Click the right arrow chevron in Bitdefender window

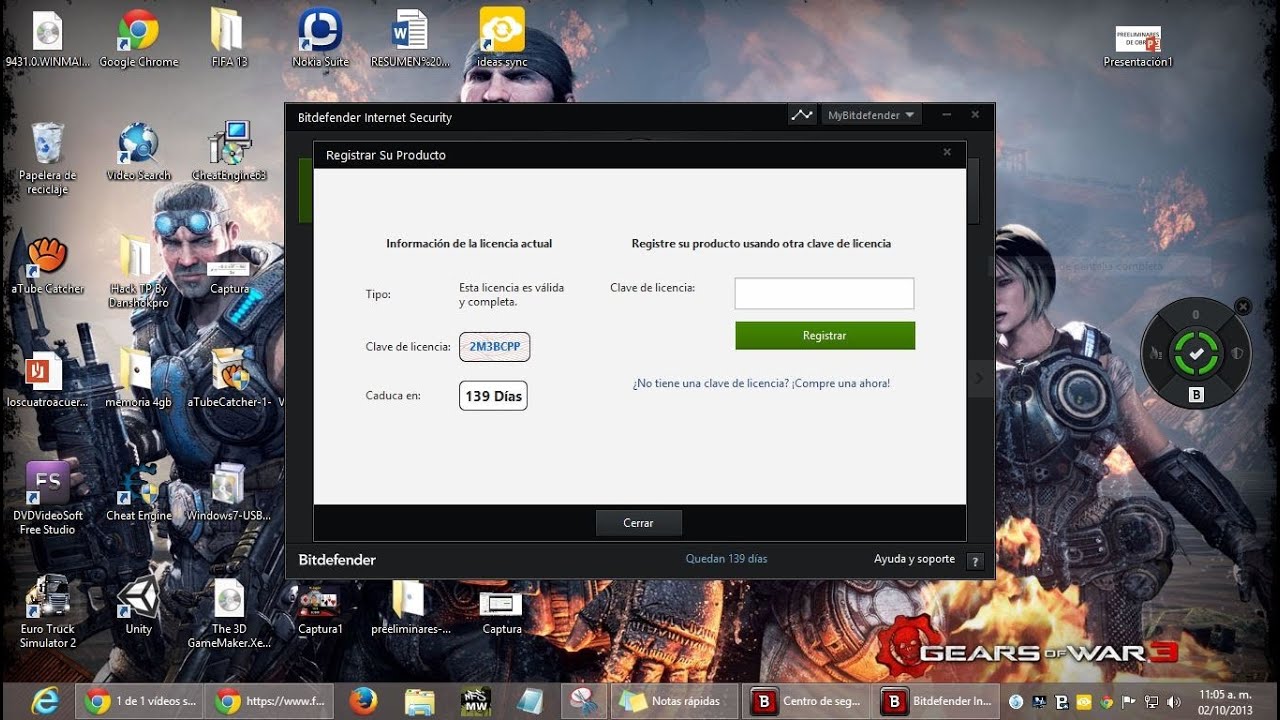[x=978, y=378]
